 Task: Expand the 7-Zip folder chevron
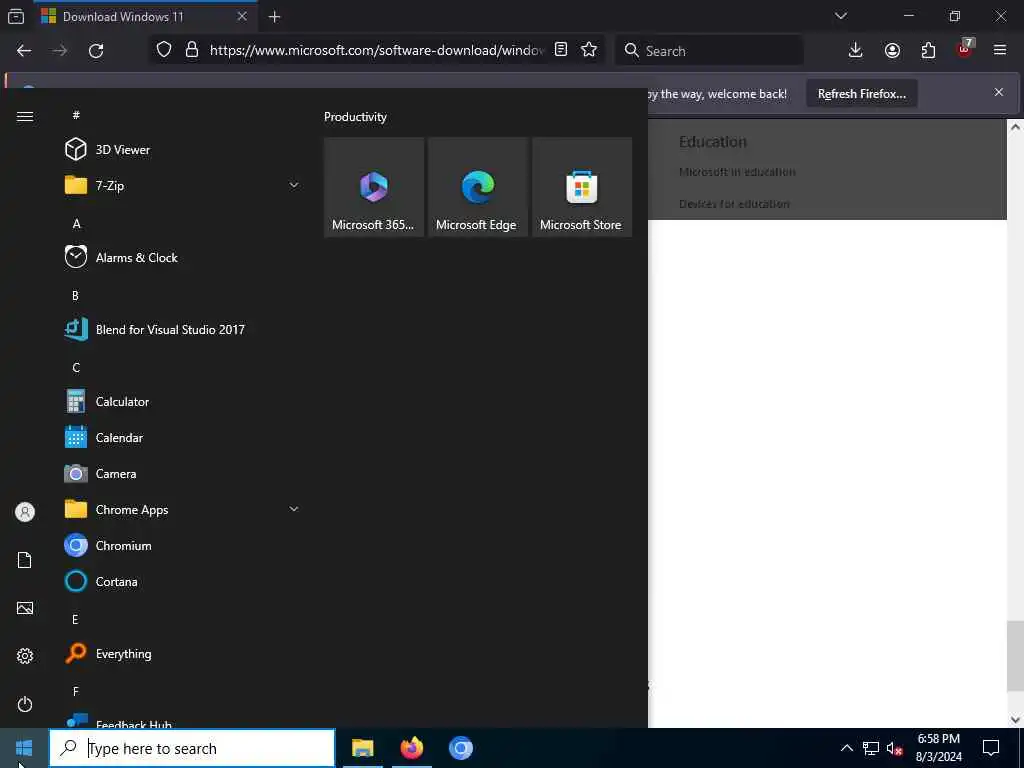(294, 185)
